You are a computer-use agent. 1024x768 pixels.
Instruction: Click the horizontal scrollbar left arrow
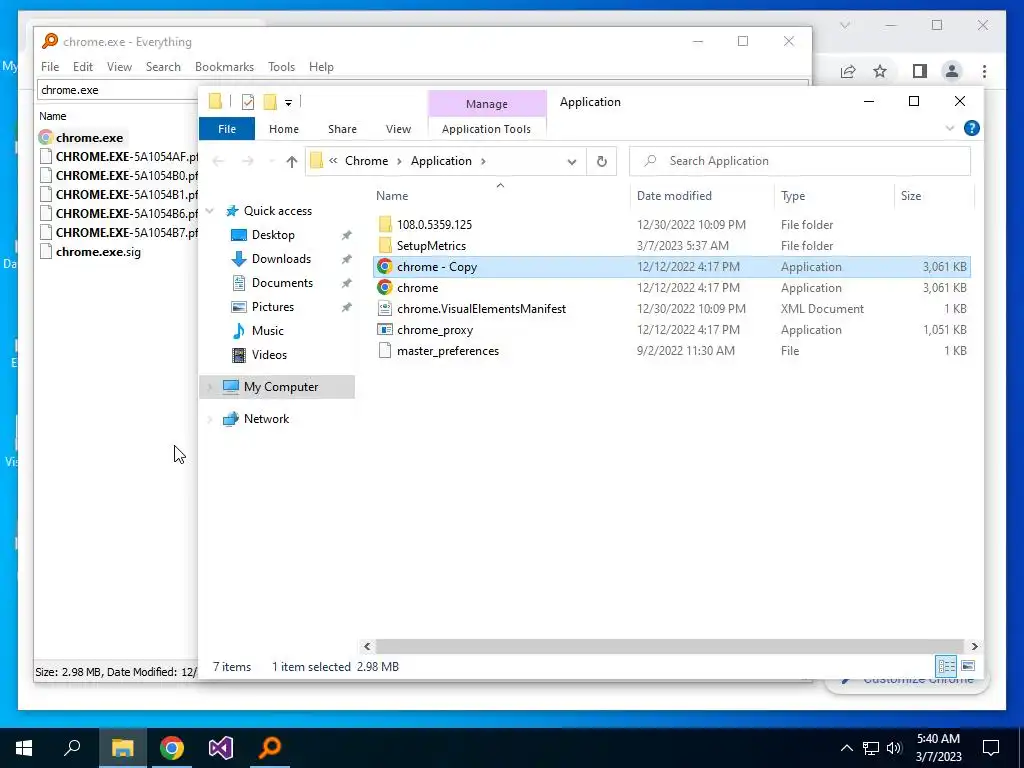tap(367, 647)
